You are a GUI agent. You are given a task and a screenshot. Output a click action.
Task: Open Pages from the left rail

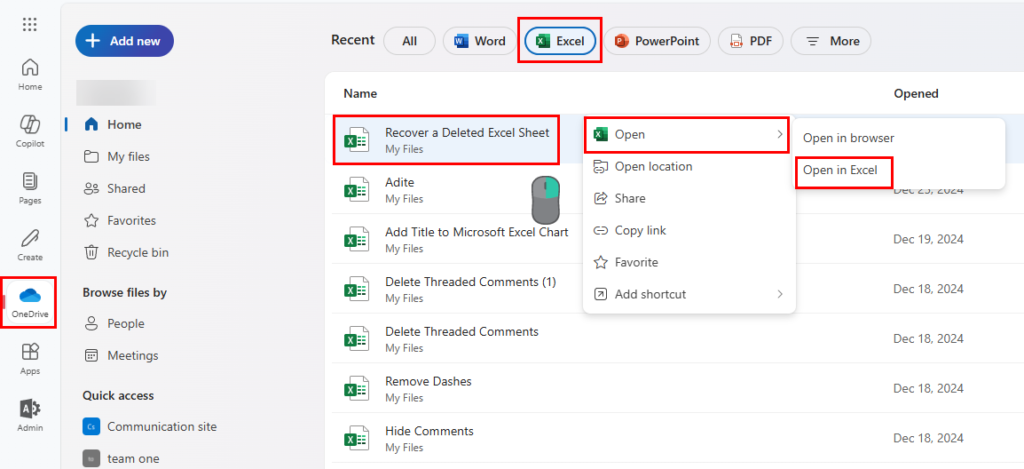tap(30, 188)
